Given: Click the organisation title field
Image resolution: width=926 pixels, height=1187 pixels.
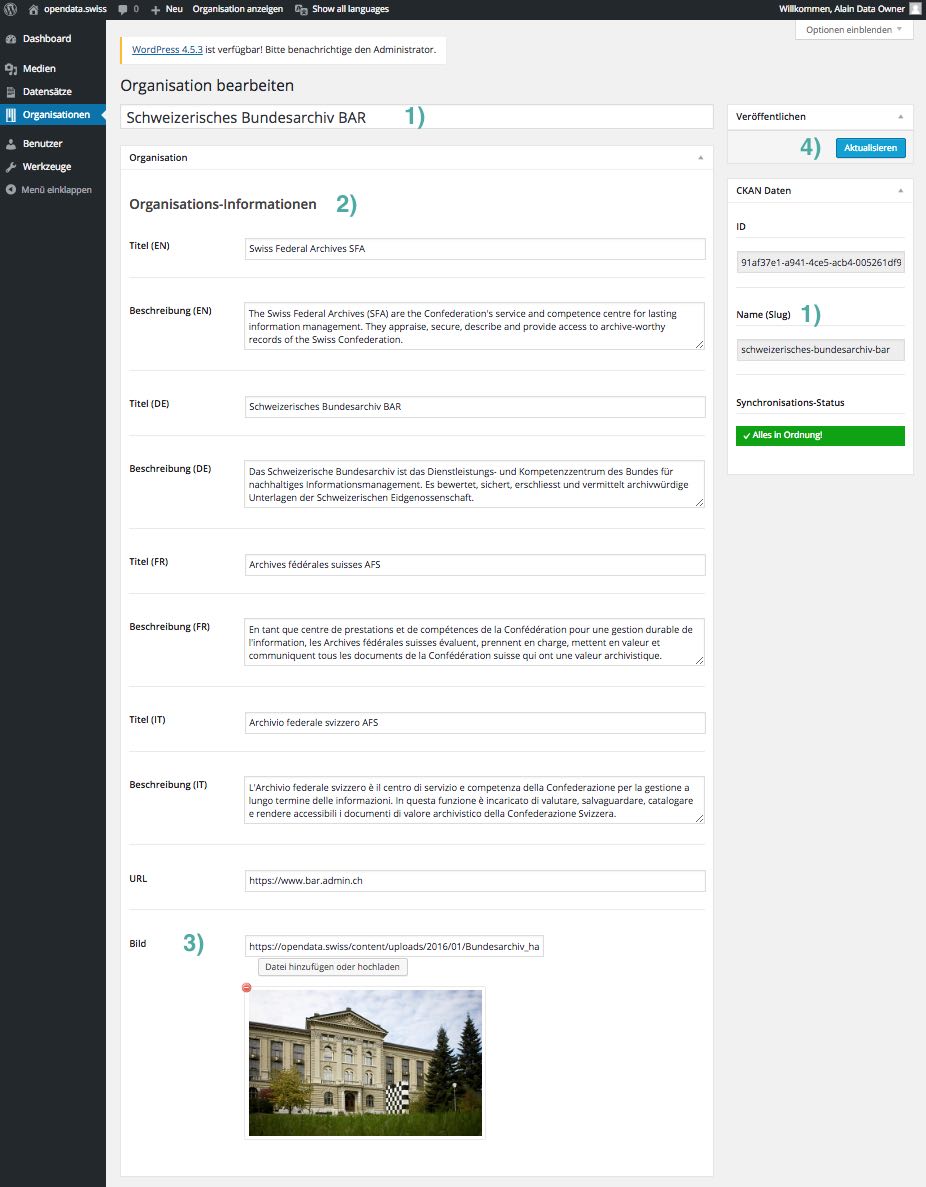Looking at the screenshot, I should click(416, 117).
